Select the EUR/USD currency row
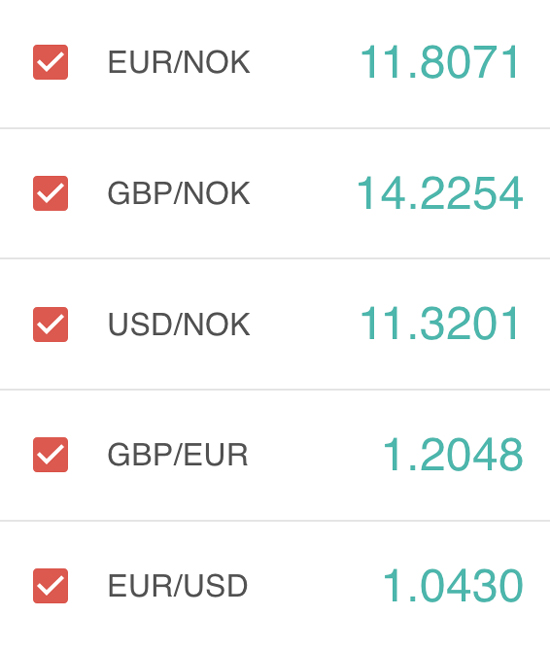The width and height of the screenshot is (550, 650). pyautogui.click(x=275, y=585)
